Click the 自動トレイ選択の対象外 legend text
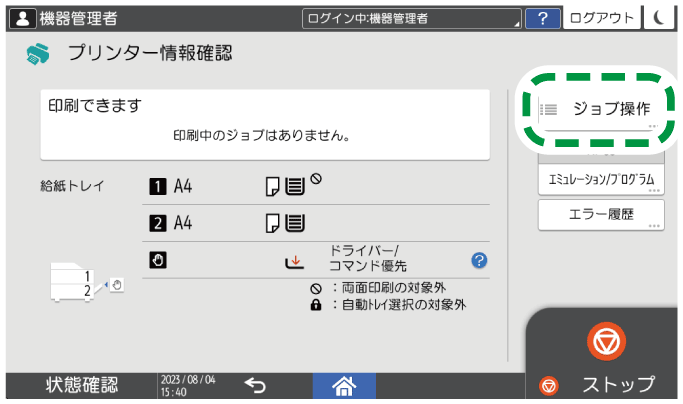Image resolution: width=683 pixels, height=404 pixels. (x=404, y=305)
